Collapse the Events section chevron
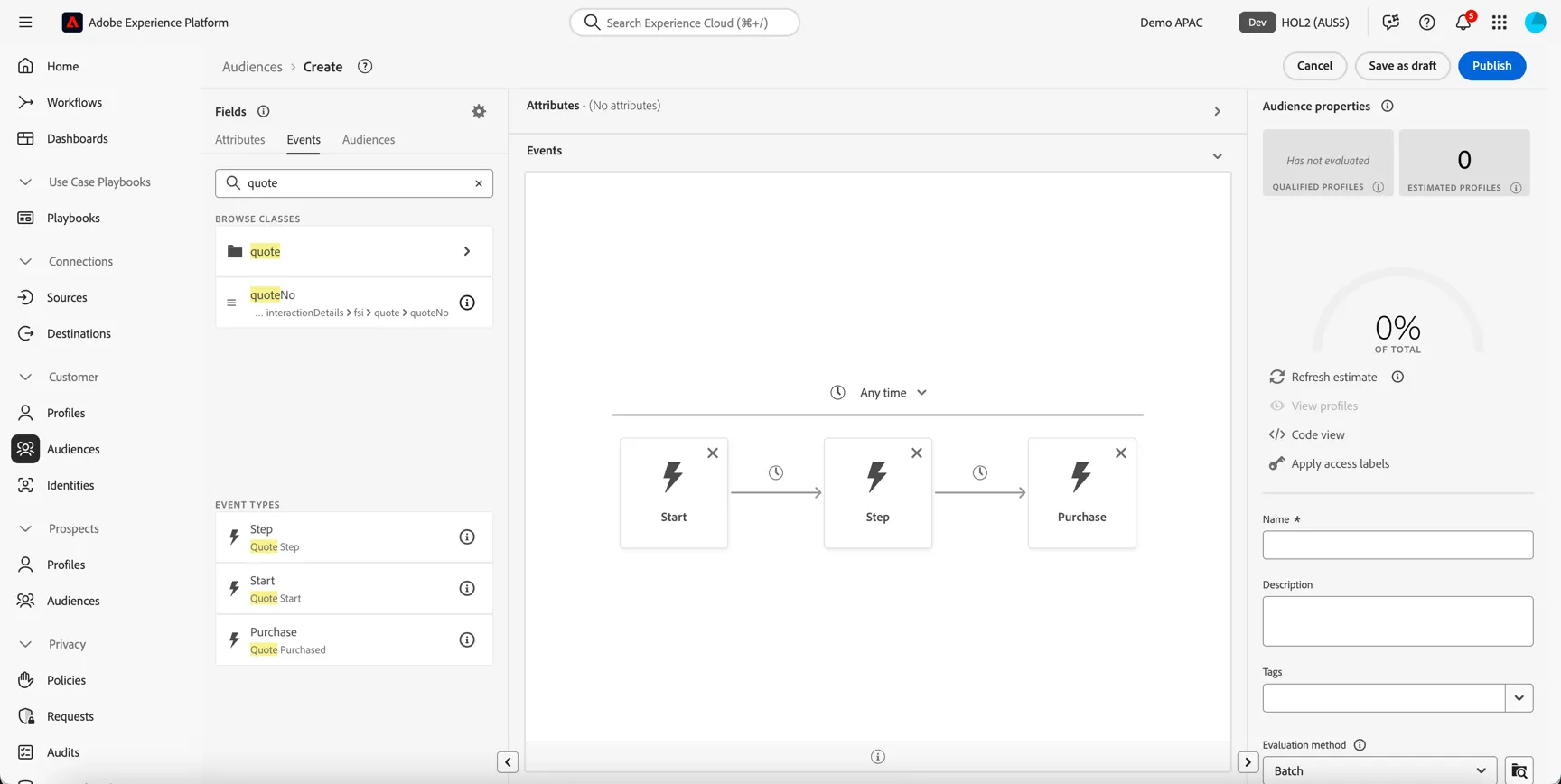The width and height of the screenshot is (1561, 784). (1218, 156)
